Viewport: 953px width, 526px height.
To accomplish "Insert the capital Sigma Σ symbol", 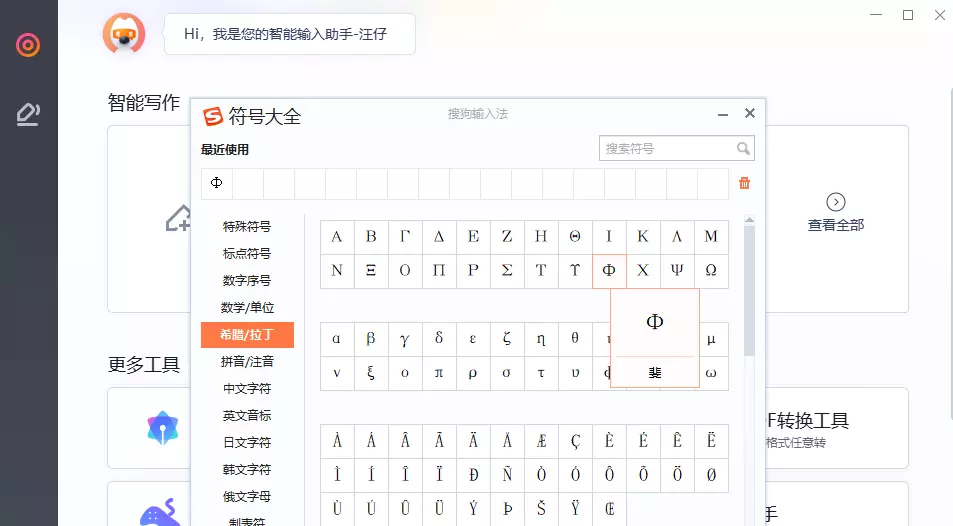I will (x=507, y=271).
